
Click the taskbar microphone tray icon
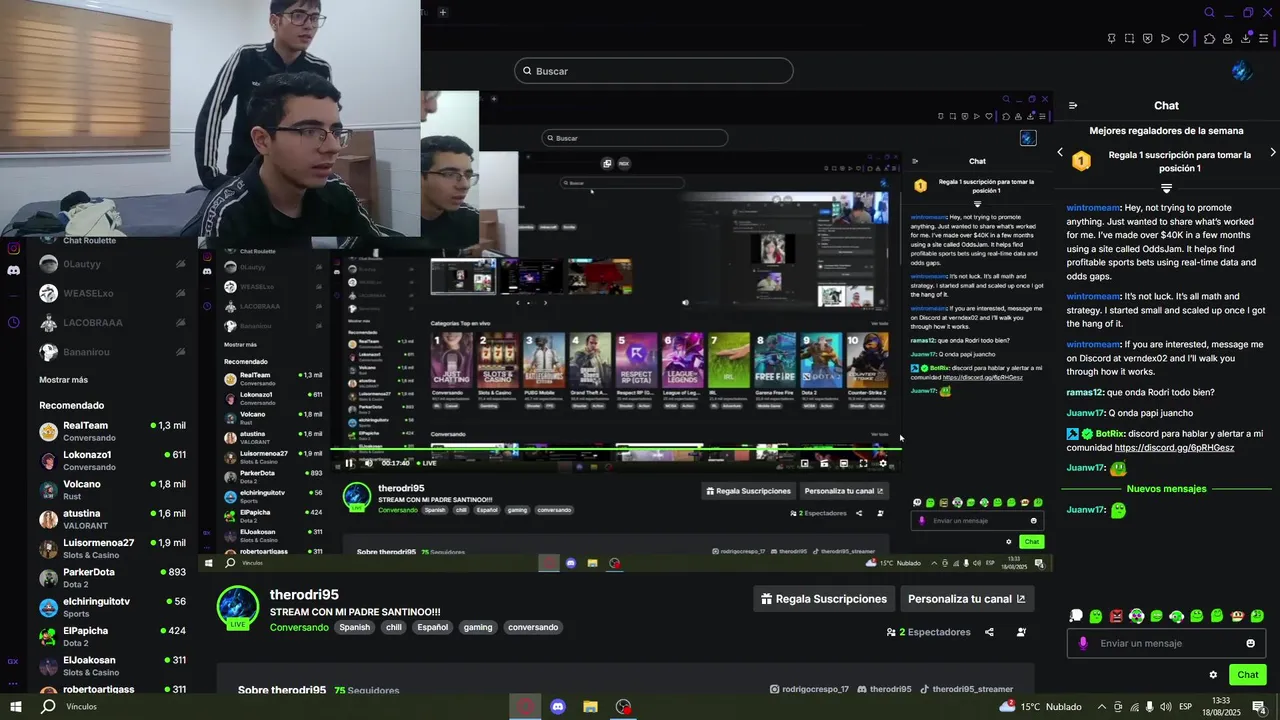(x=1150, y=707)
